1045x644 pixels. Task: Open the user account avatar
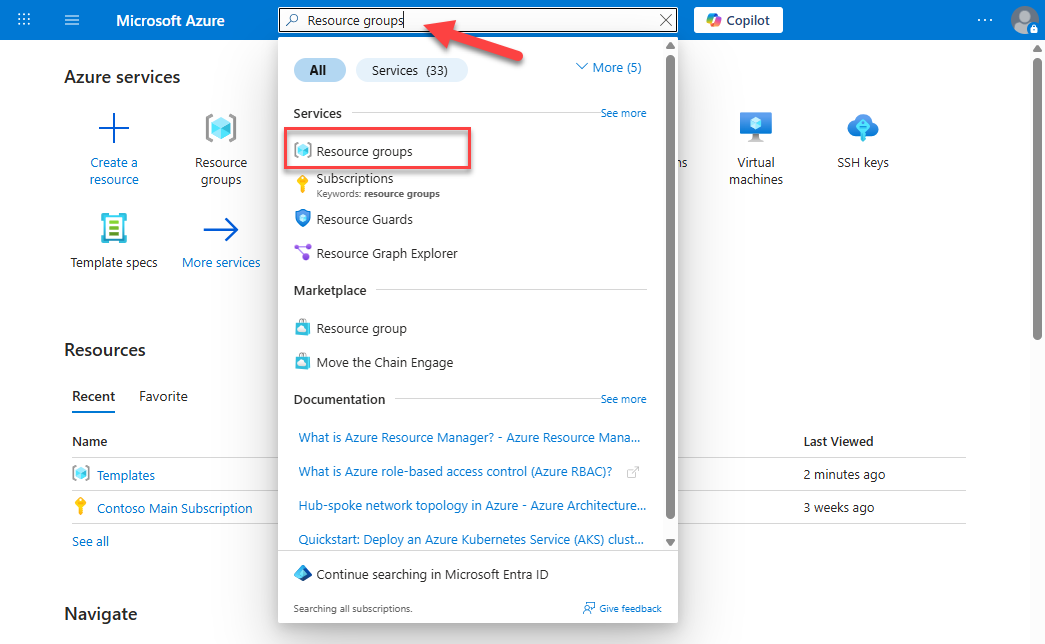[x=1025, y=20]
